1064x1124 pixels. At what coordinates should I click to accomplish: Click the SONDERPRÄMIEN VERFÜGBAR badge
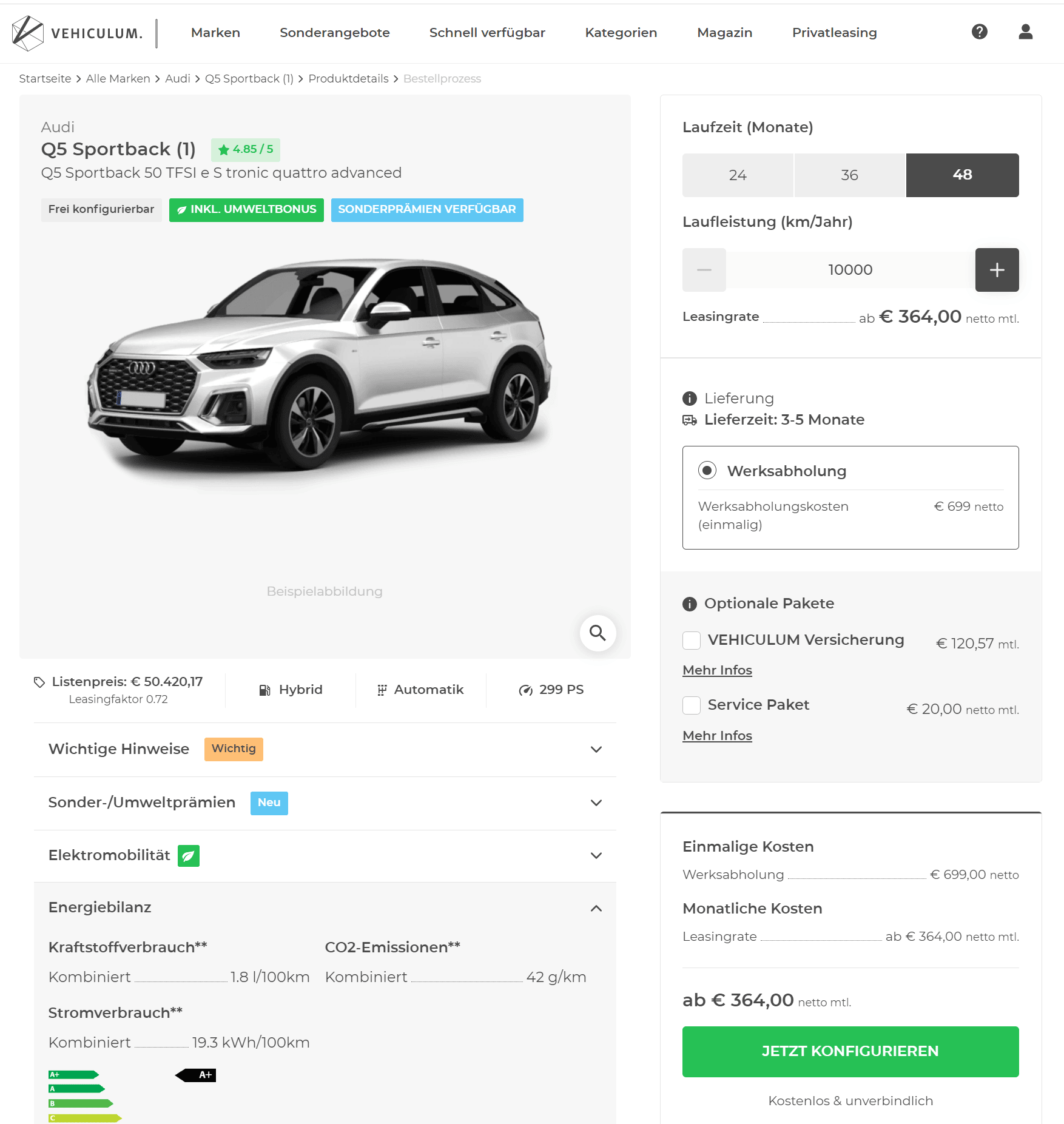(427, 210)
